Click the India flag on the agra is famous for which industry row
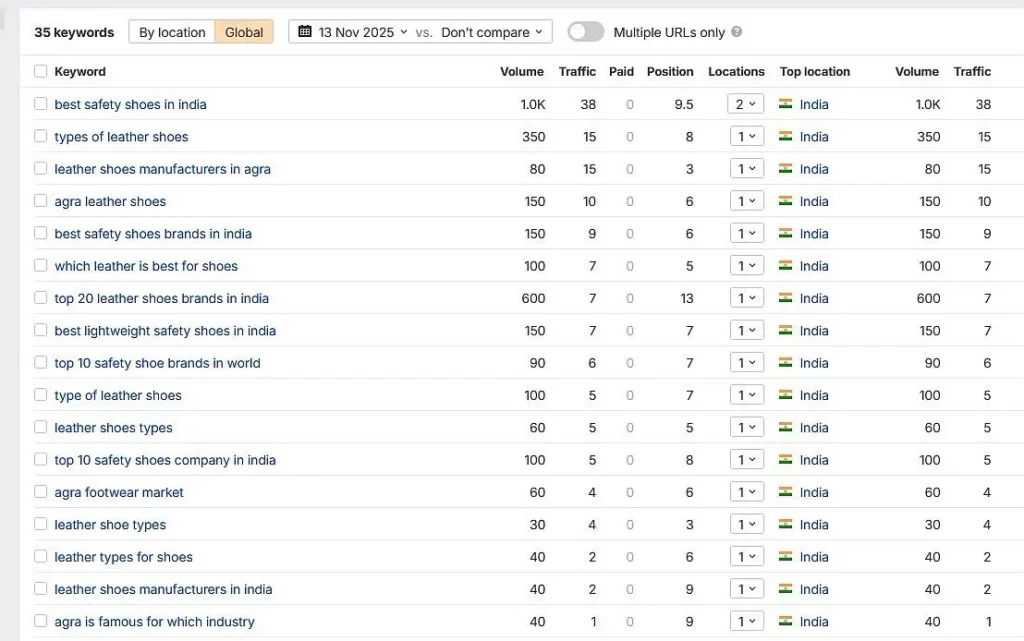 786,621
